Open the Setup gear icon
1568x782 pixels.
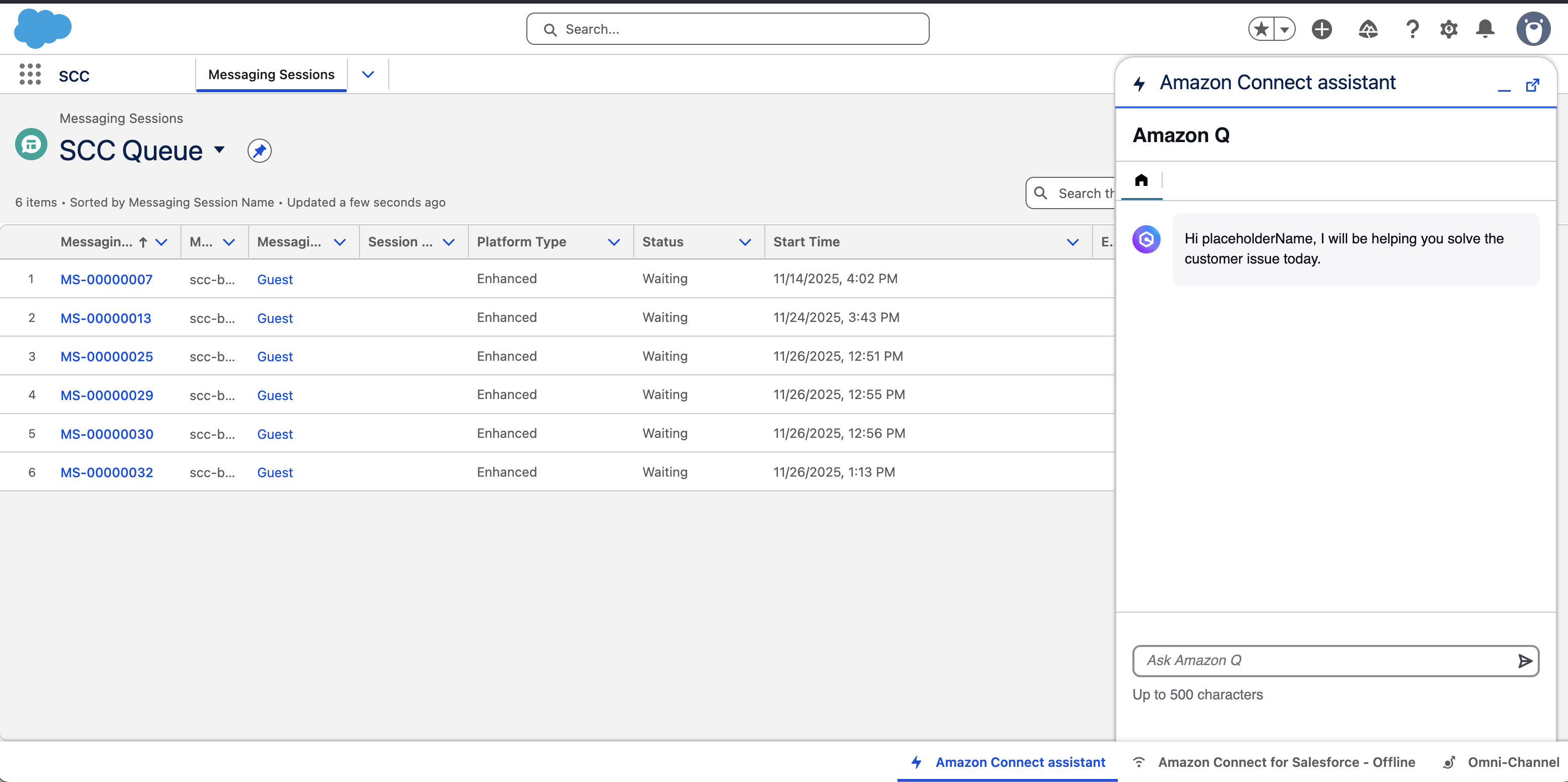[x=1449, y=29]
